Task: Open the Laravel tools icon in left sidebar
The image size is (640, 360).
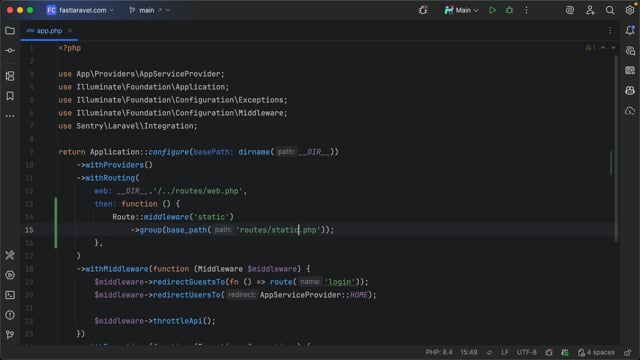Action: click(10, 255)
